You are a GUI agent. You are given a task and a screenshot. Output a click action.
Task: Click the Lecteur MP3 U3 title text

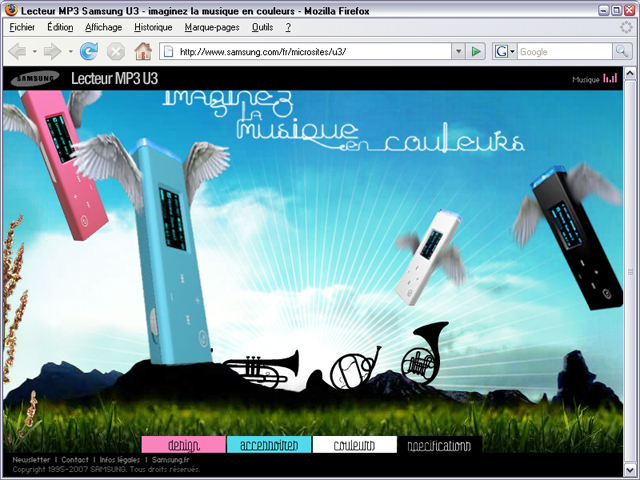115,78
